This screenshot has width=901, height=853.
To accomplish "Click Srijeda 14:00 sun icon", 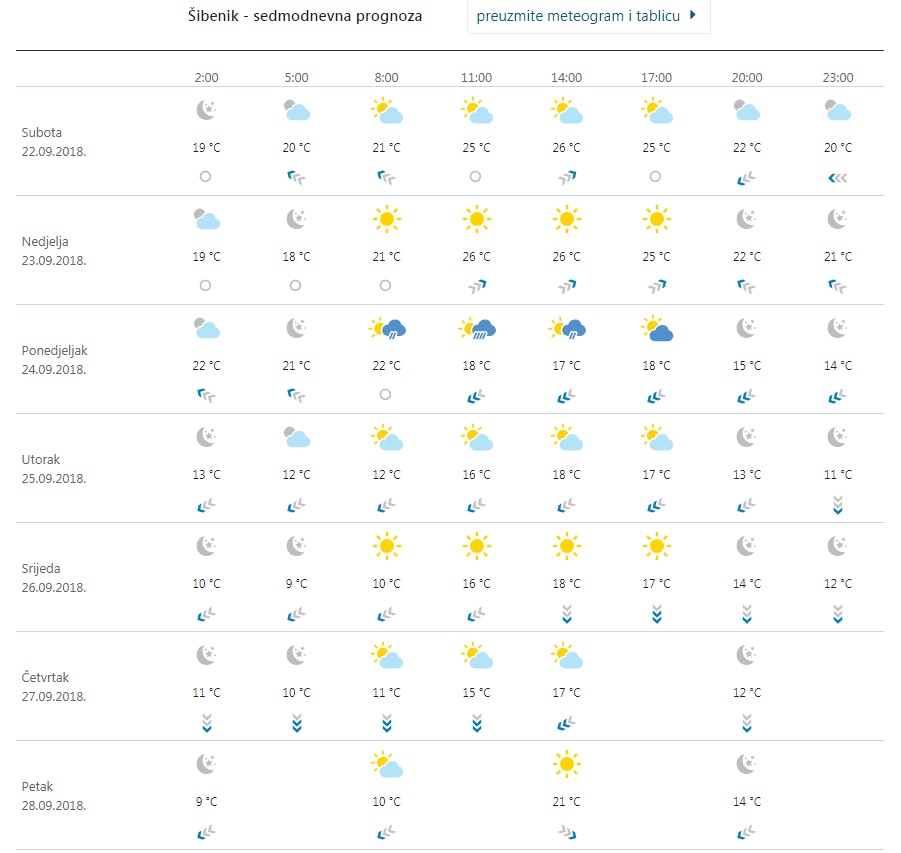I will pyautogui.click(x=566, y=546).
